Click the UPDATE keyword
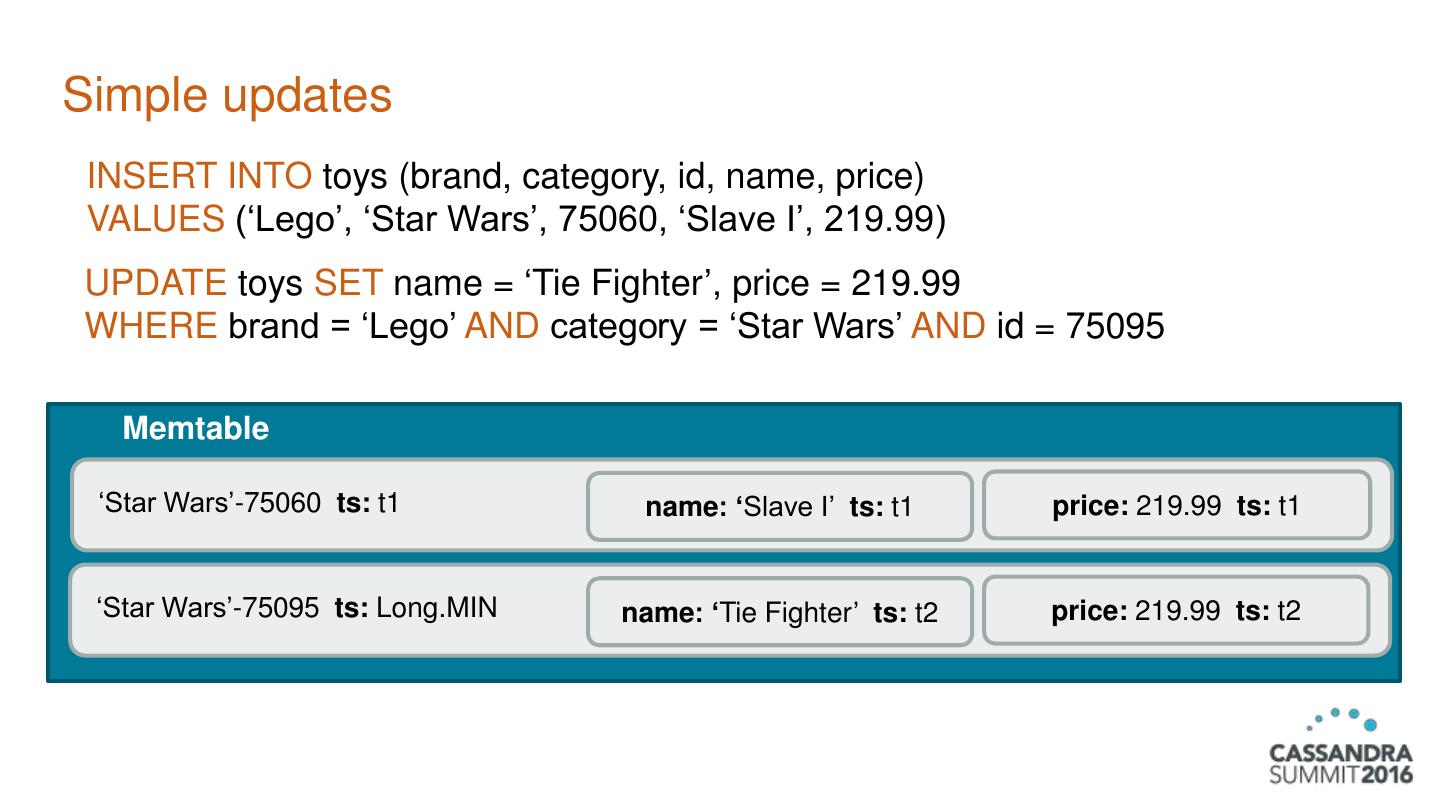This screenshot has height=810, width=1440. (156, 284)
